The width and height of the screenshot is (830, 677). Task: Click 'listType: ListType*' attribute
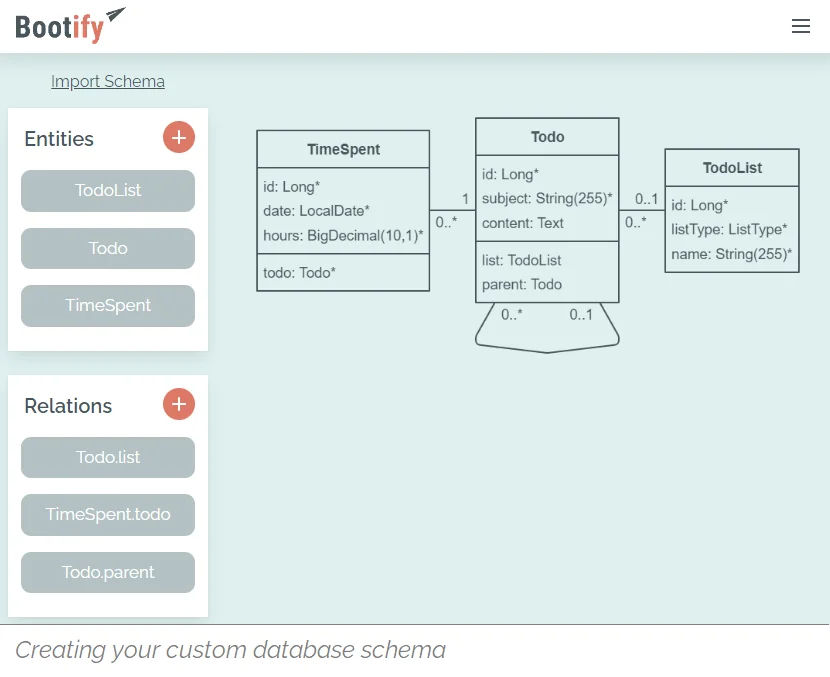tap(729, 229)
